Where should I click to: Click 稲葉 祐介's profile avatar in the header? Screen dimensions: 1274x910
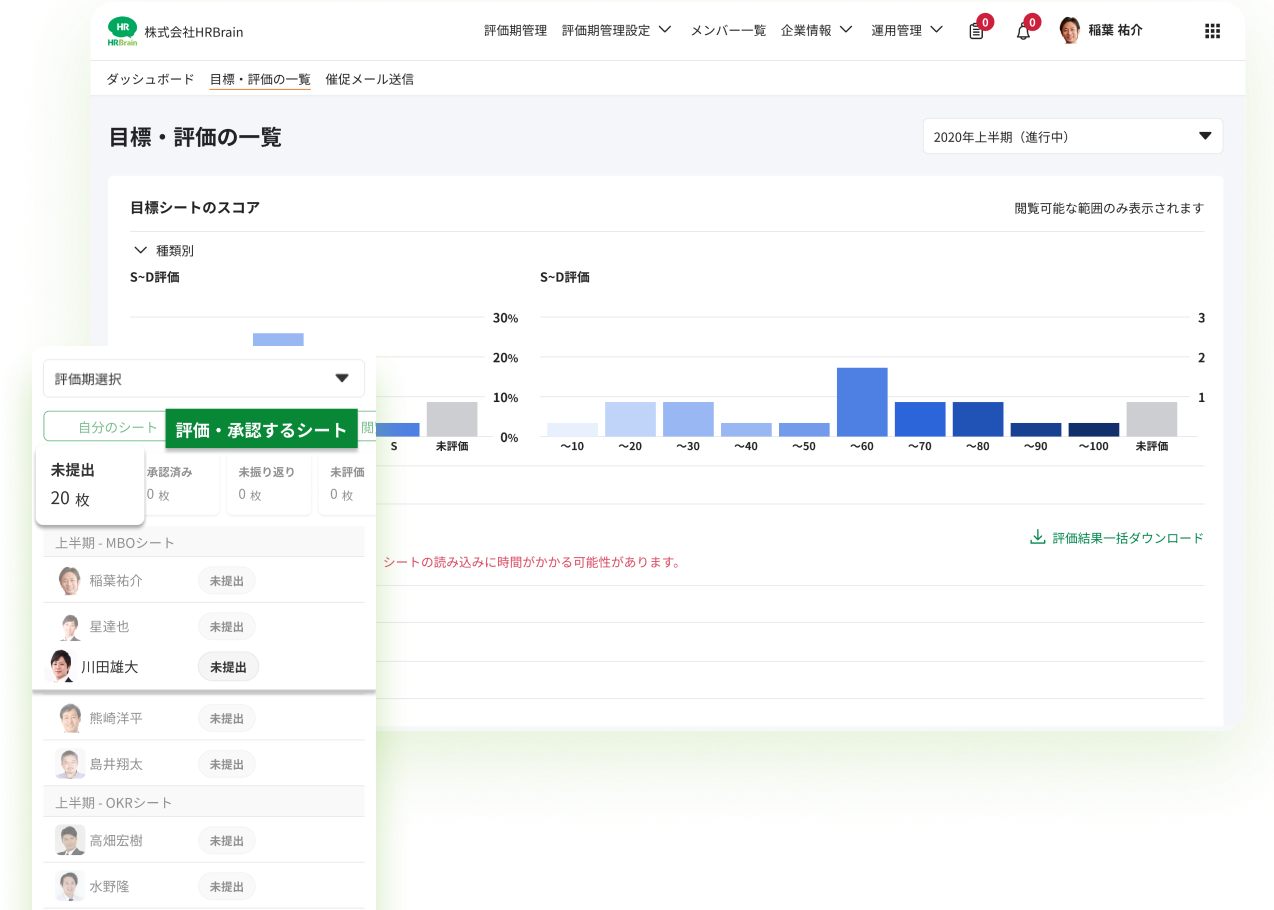(x=1069, y=29)
